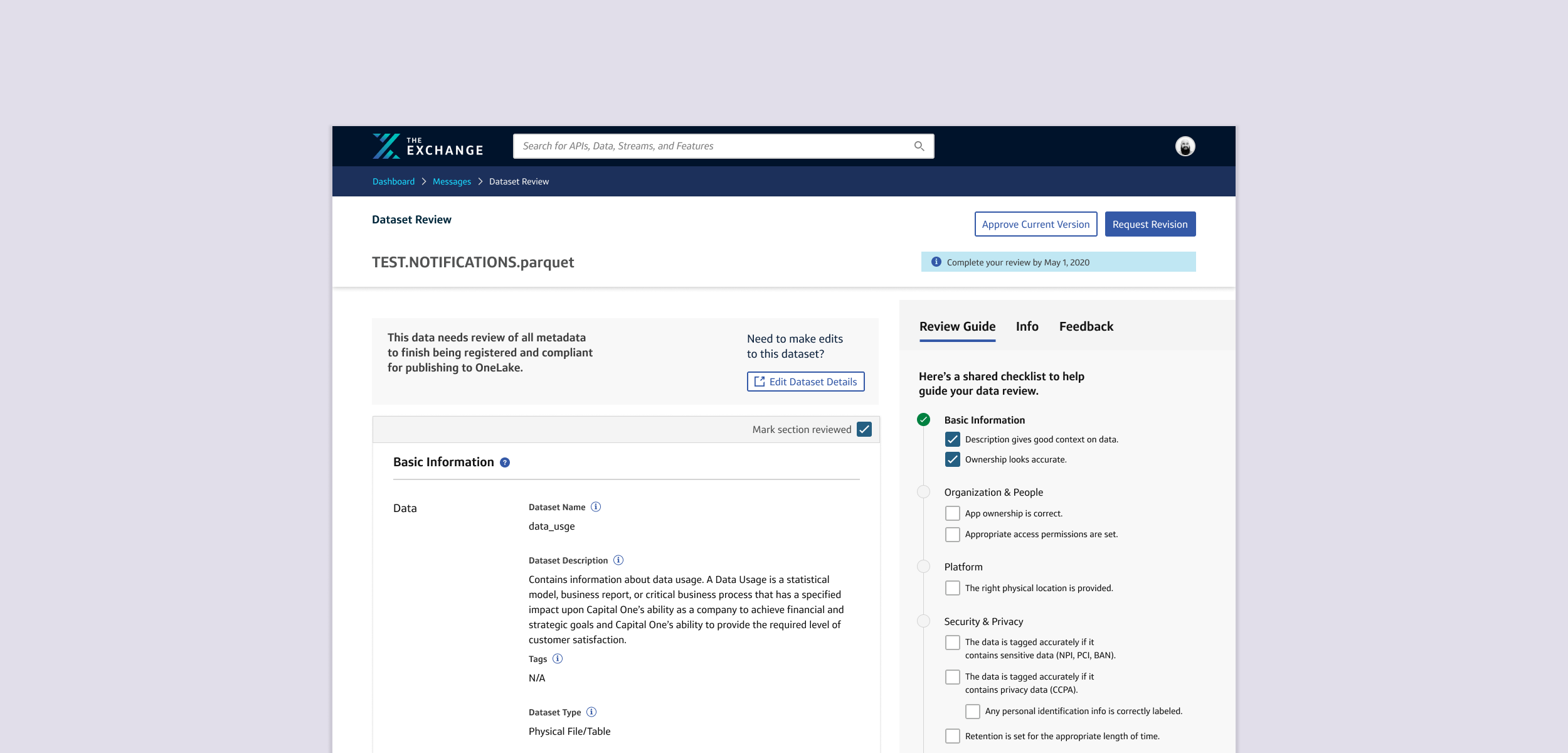1568x753 pixels.
Task: Click the Dataset Description info icon
Action: coord(618,560)
